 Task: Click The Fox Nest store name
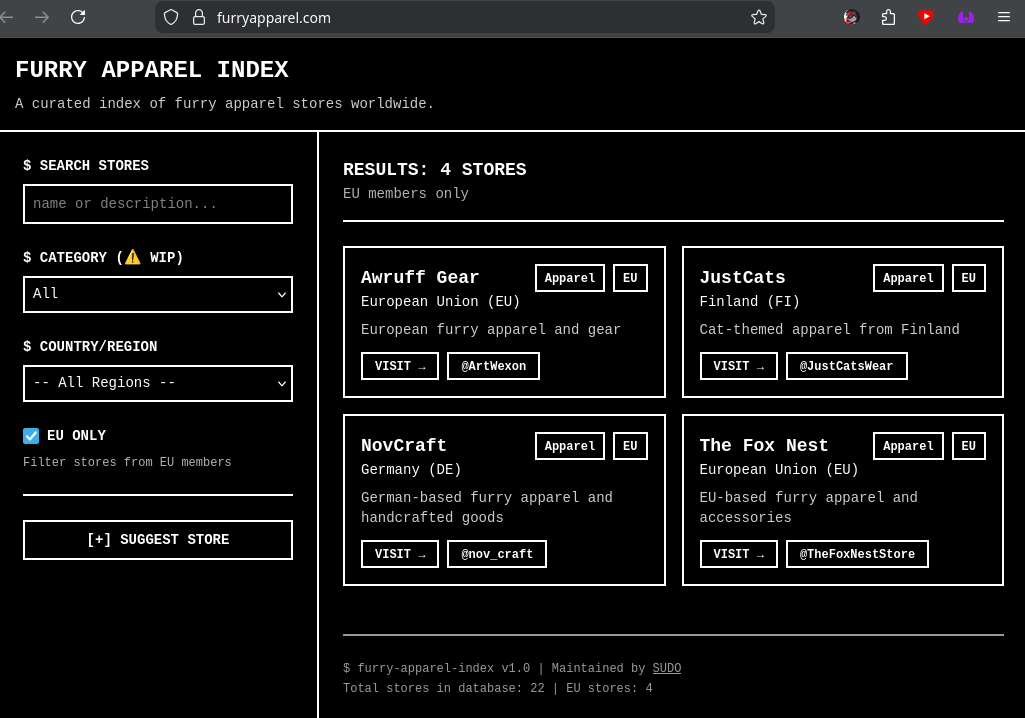(x=764, y=445)
